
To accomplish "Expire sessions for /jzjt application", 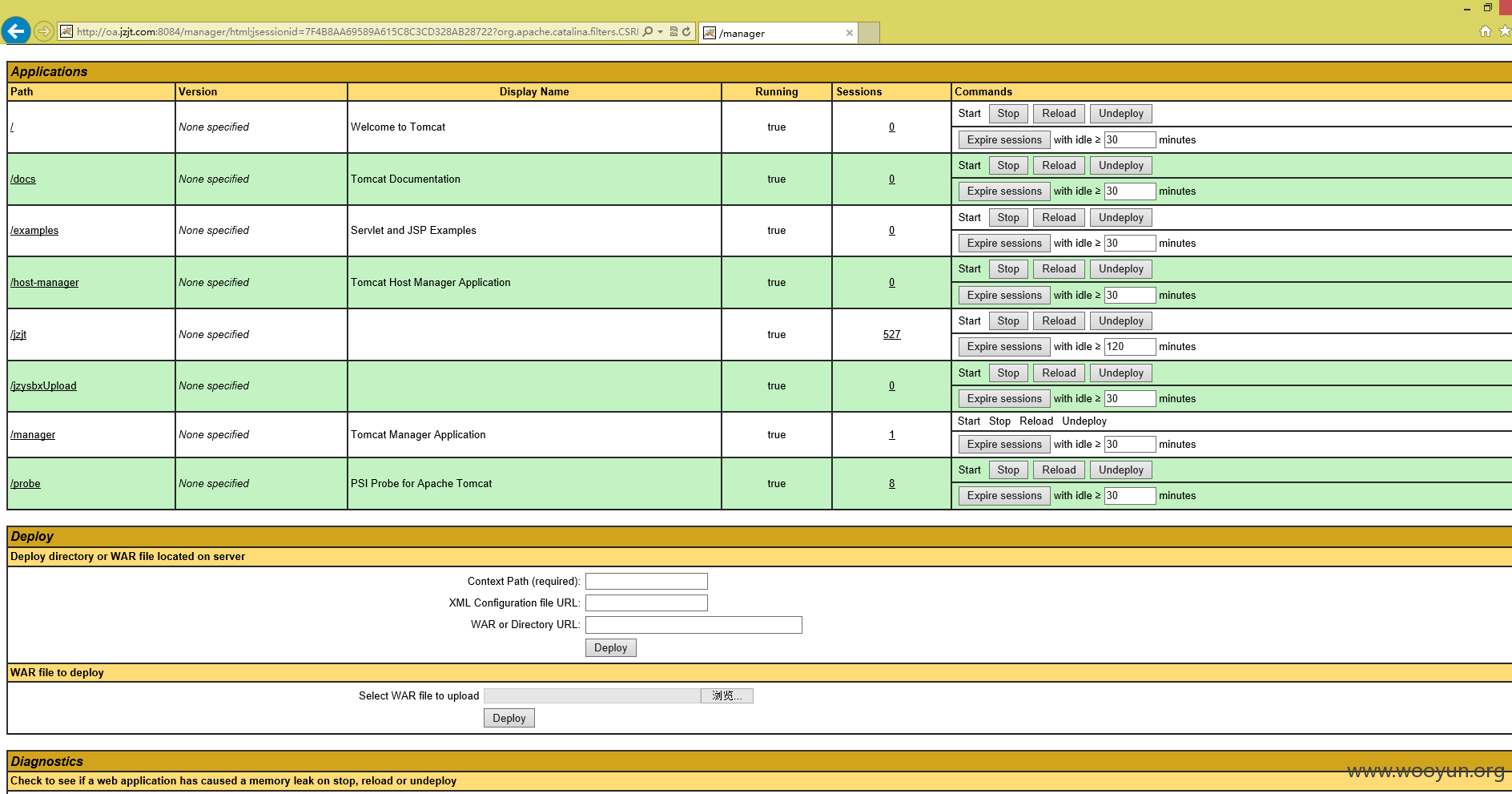I will click(x=1004, y=347).
